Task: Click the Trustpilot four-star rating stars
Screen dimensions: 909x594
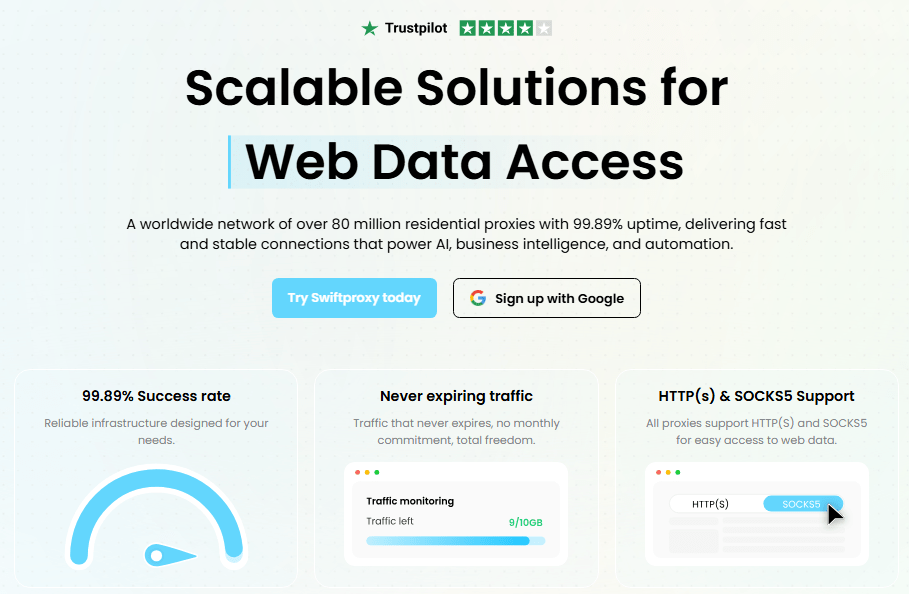Action: 506,28
